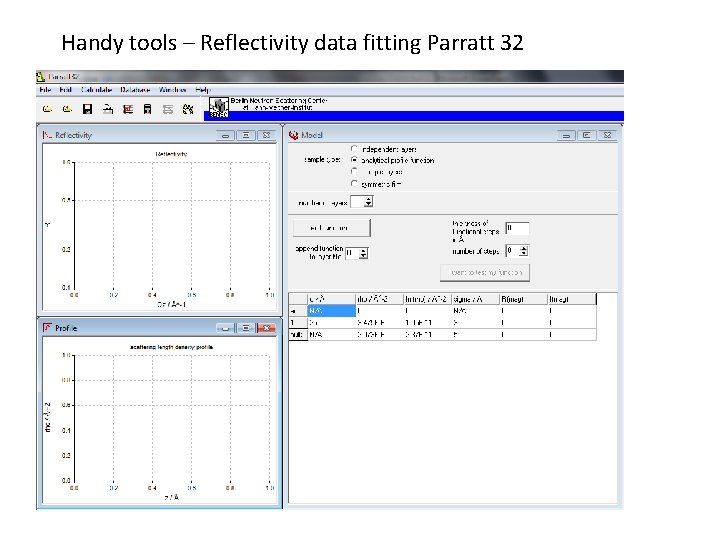Click the rho column header
The height and width of the screenshot is (540, 720).
(x=379, y=299)
